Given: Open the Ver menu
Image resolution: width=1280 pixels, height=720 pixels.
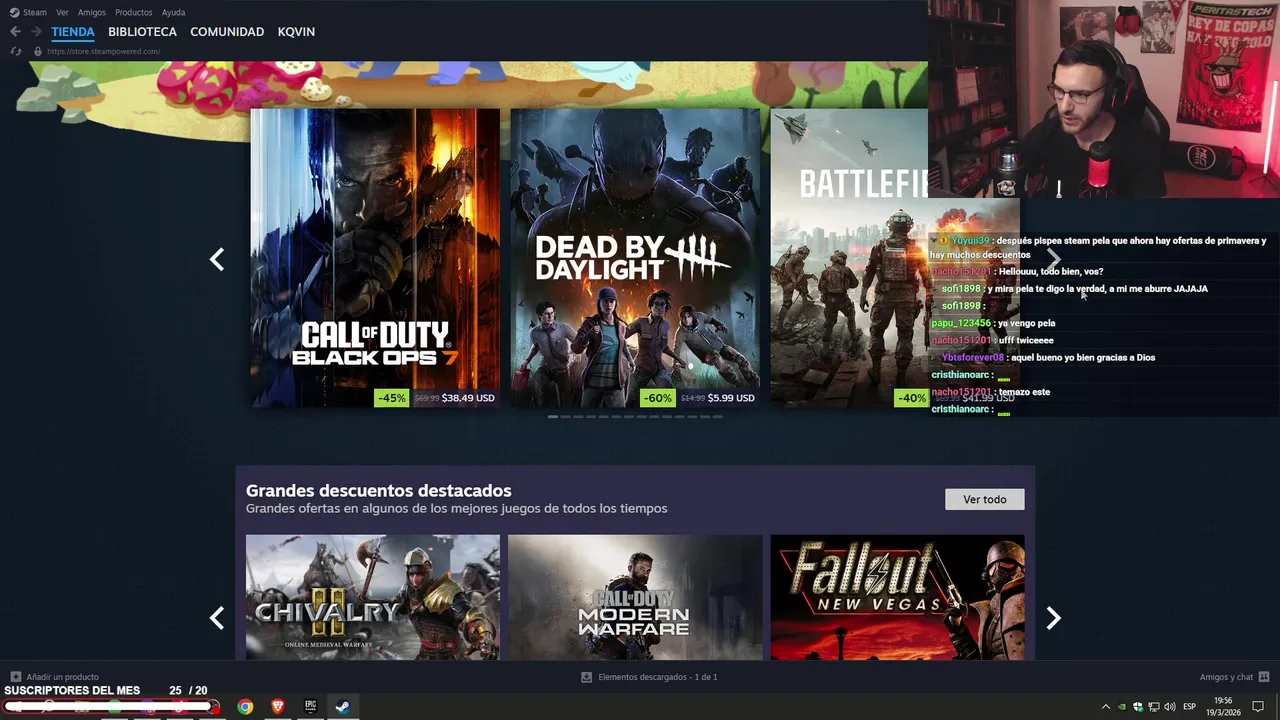Looking at the screenshot, I should pyautogui.click(x=62, y=12).
